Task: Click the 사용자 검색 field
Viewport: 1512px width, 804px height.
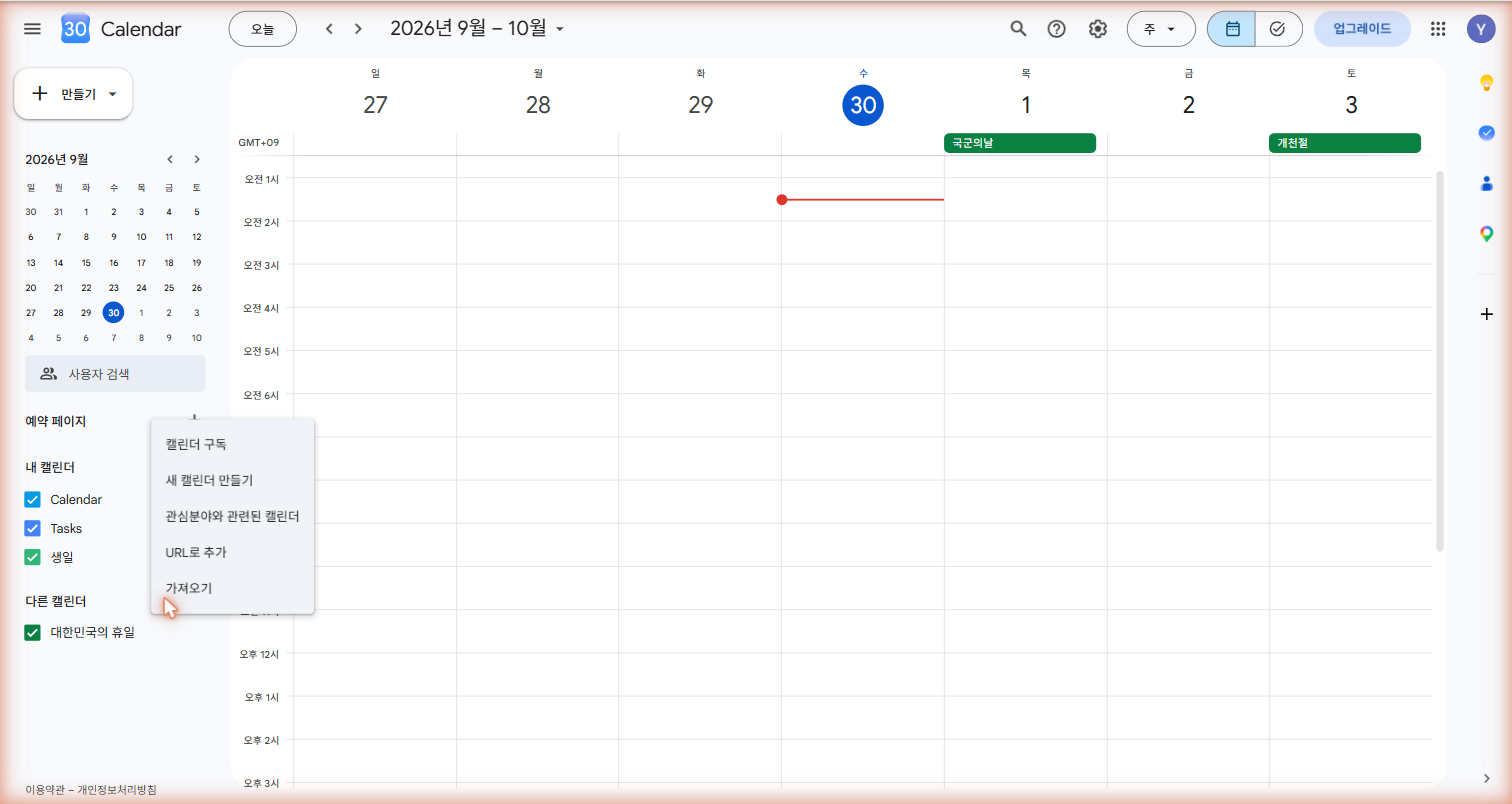Action: [x=115, y=374]
